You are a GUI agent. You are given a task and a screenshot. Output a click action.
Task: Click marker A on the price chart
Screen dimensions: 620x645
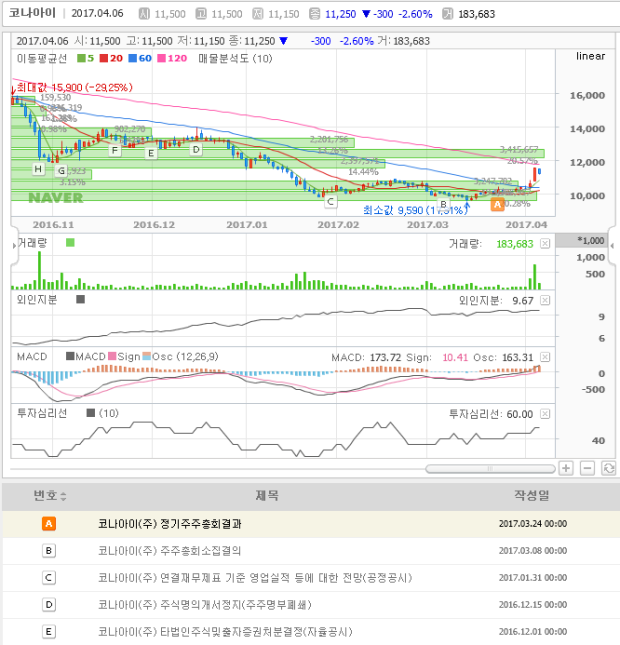pos(497,204)
